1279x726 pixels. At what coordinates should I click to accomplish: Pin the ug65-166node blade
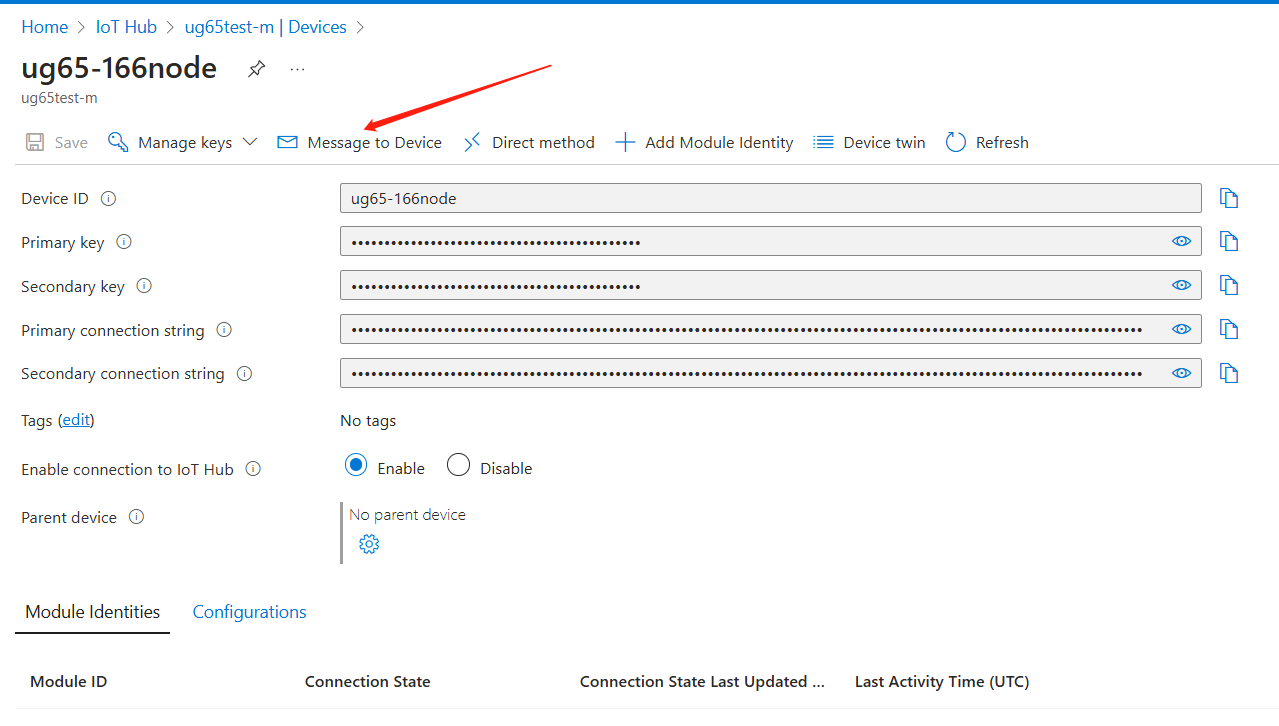pos(257,69)
